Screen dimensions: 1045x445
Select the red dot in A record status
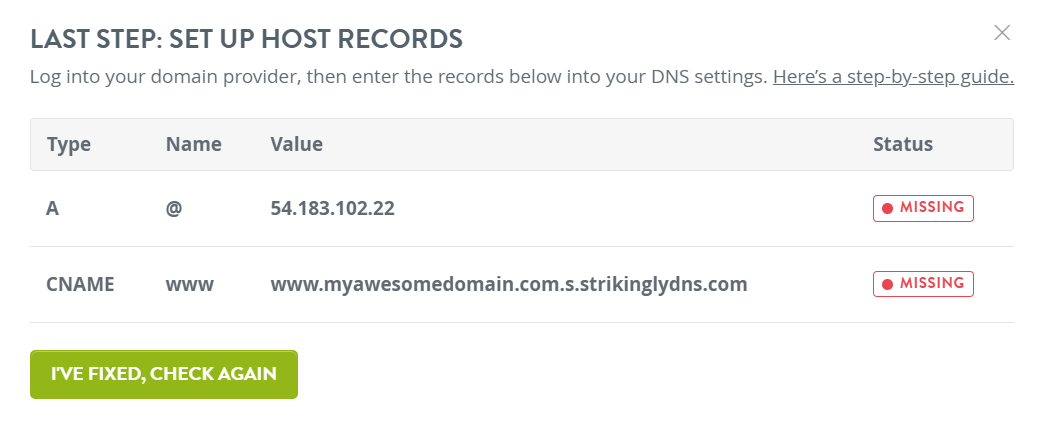coord(887,209)
